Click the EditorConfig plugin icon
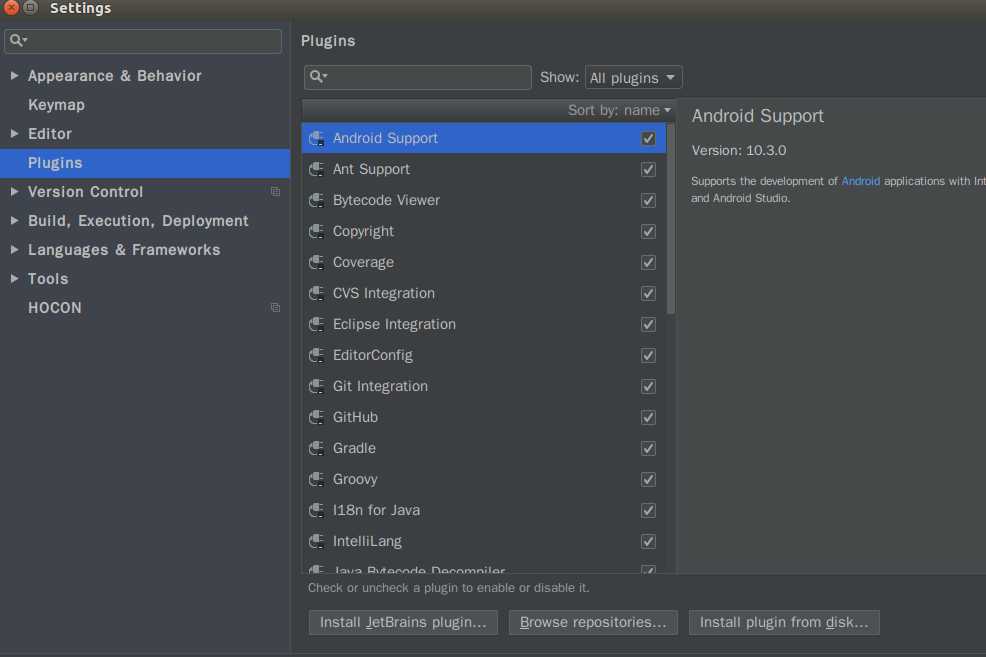986x657 pixels. click(317, 355)
